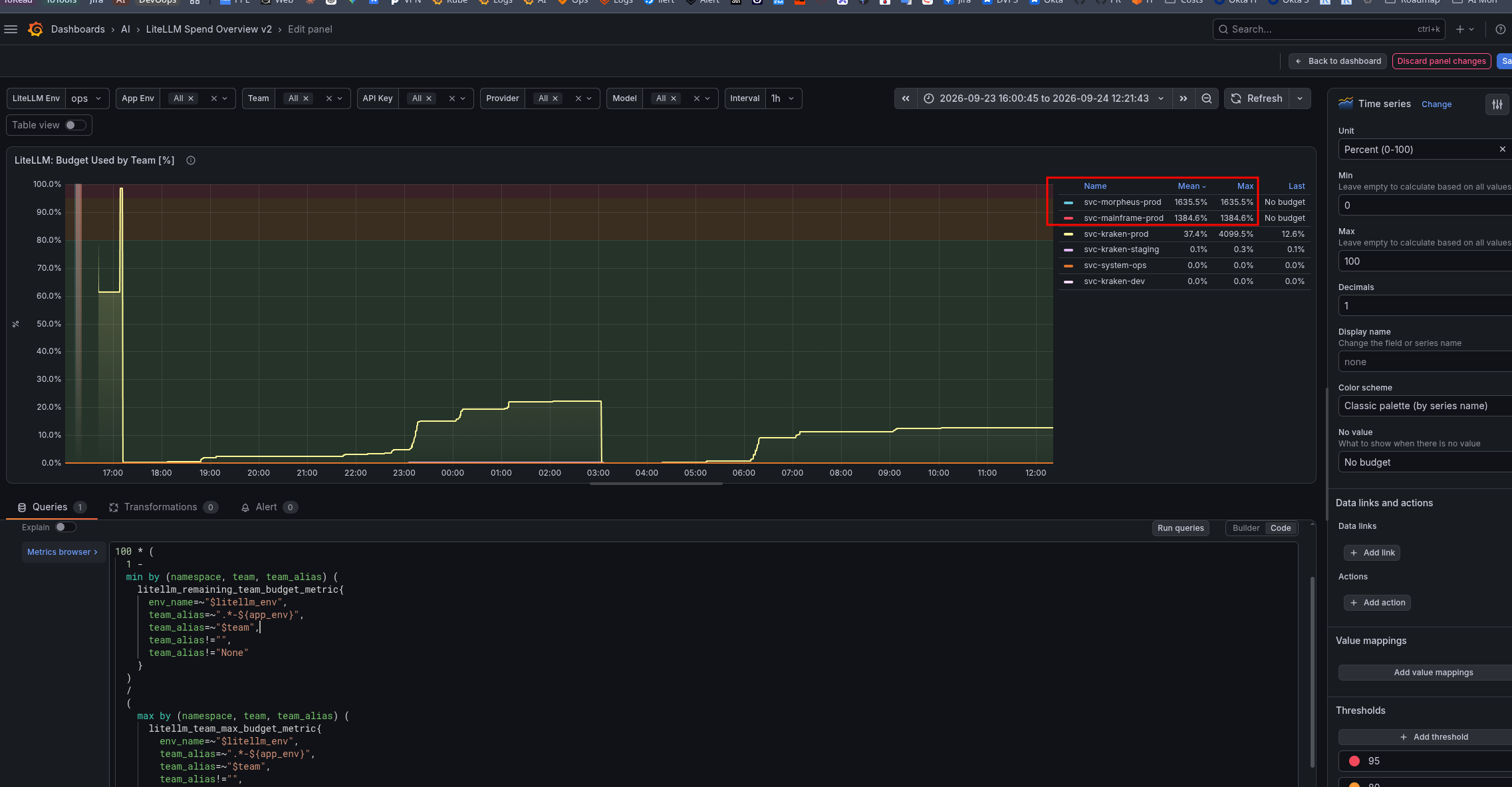
Task: Step the time range backward
Action: (x=906, y=98)
